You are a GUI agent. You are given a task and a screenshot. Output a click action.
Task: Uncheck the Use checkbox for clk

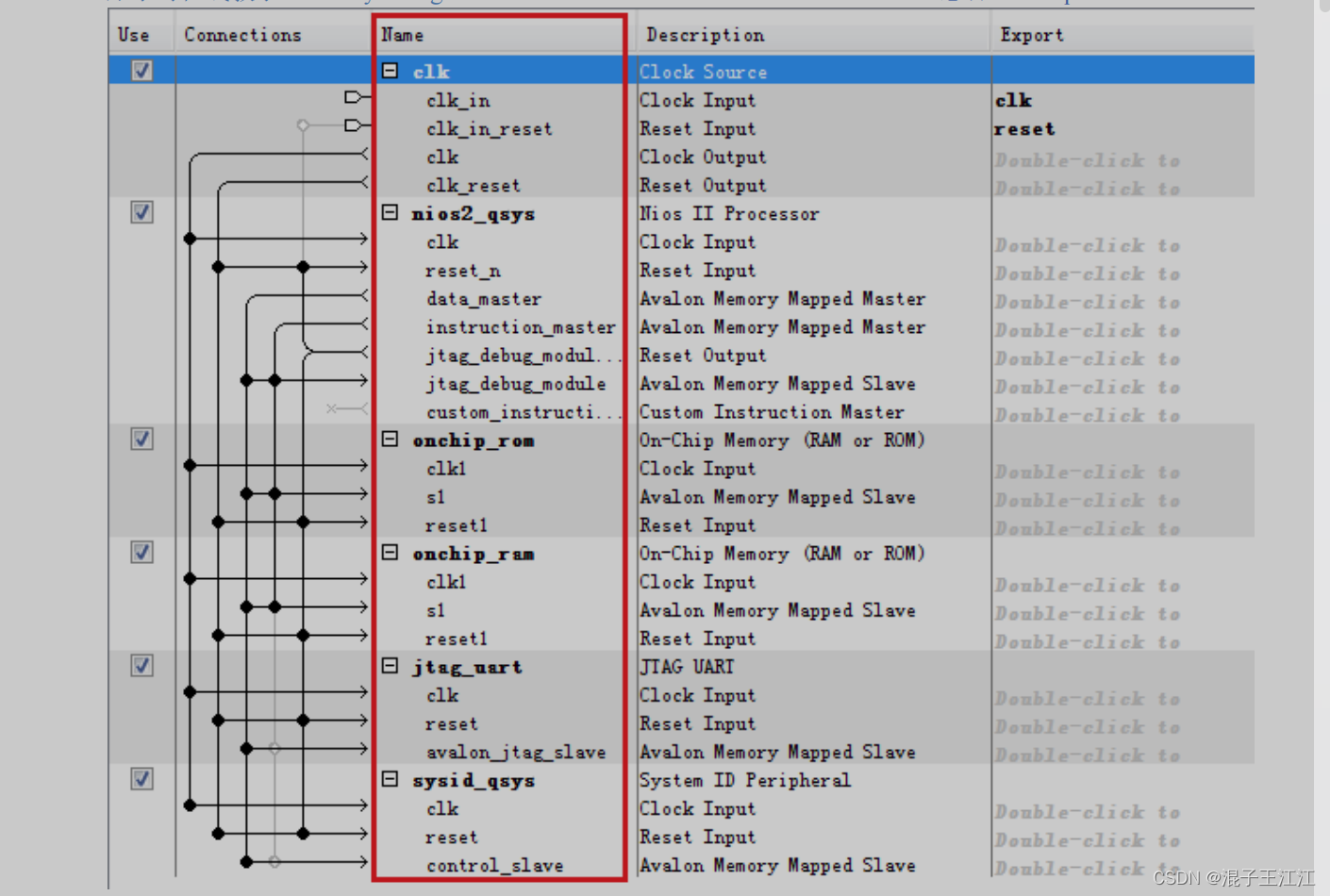(141, 71)
